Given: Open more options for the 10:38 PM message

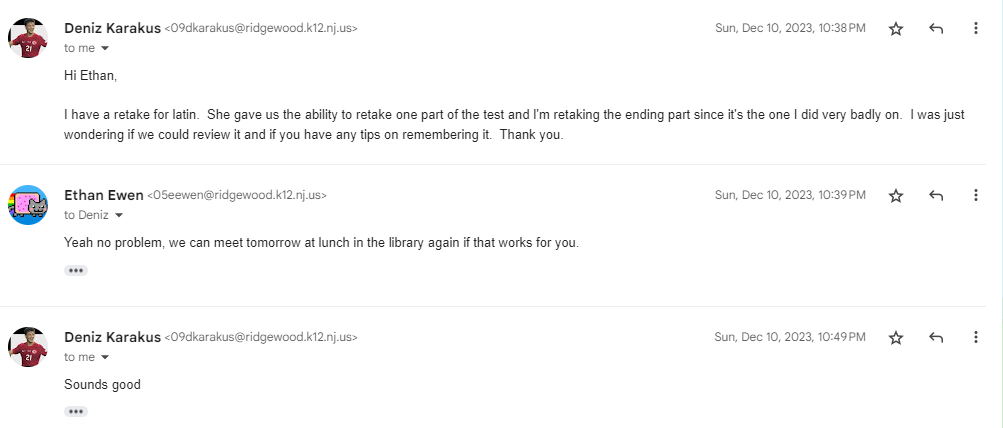Looking at the screenshot, I should coord(975,29).
